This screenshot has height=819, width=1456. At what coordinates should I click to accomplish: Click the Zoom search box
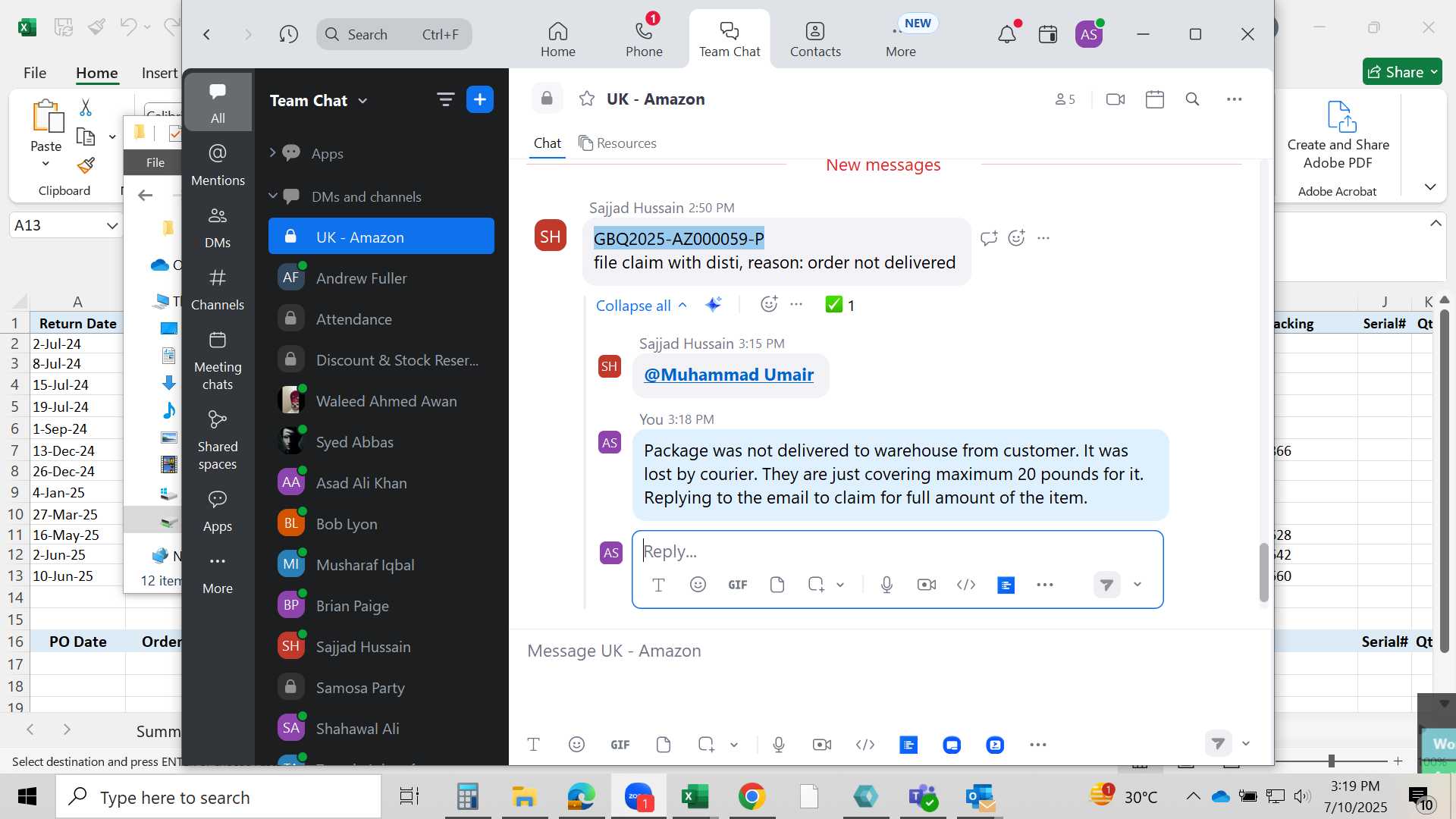click(x=394, y=34)
